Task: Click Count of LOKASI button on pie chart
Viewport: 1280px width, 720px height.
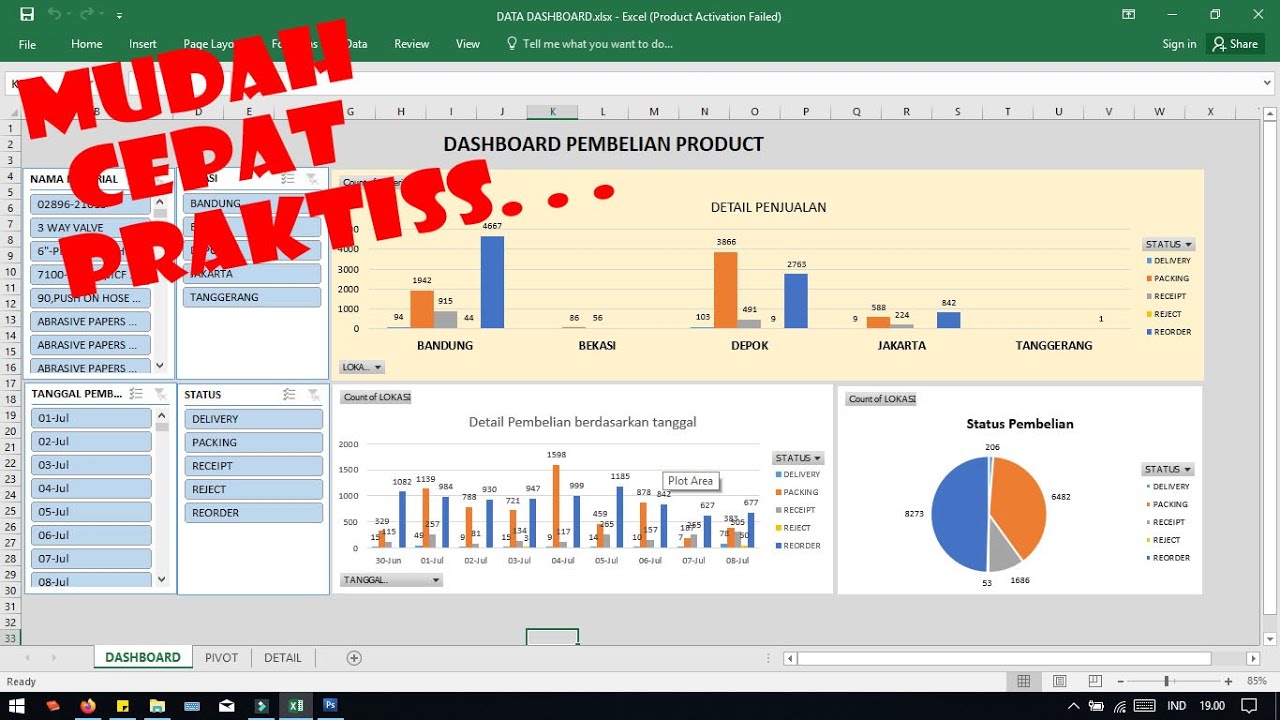Action: tap(881, 399)
